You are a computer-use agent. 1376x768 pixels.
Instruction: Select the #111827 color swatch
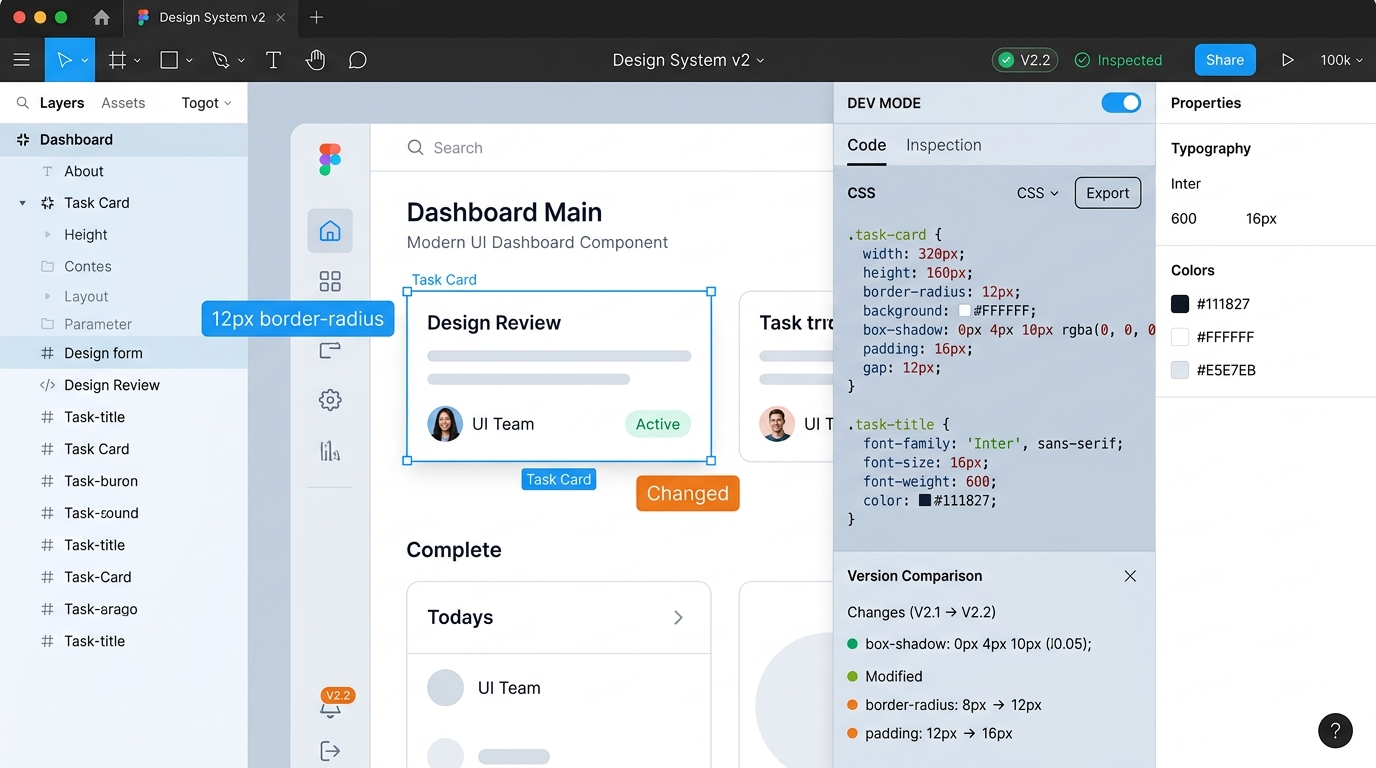coord(1181,303)
